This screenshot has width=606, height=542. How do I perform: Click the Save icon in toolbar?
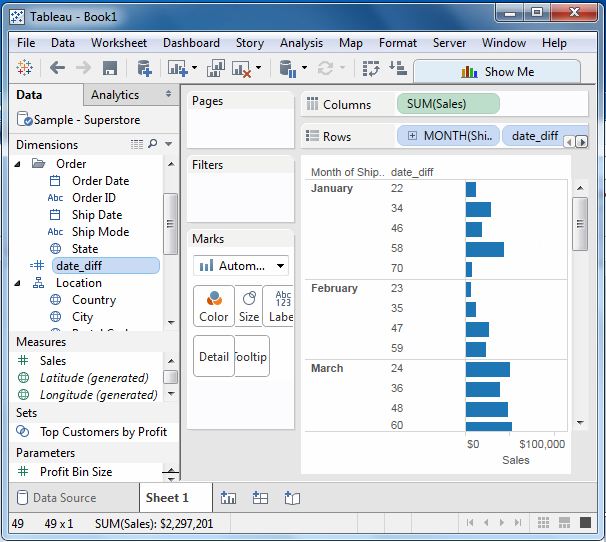(110, 69)
